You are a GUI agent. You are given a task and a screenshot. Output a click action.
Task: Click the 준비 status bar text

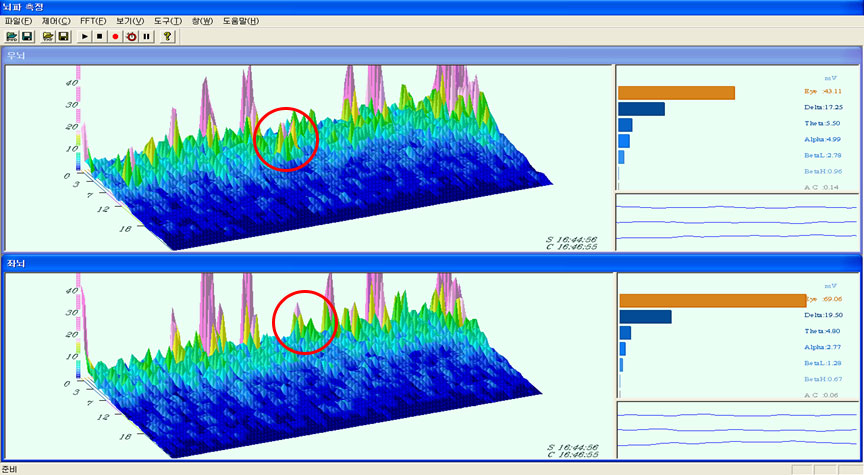[x=9, y=469]
